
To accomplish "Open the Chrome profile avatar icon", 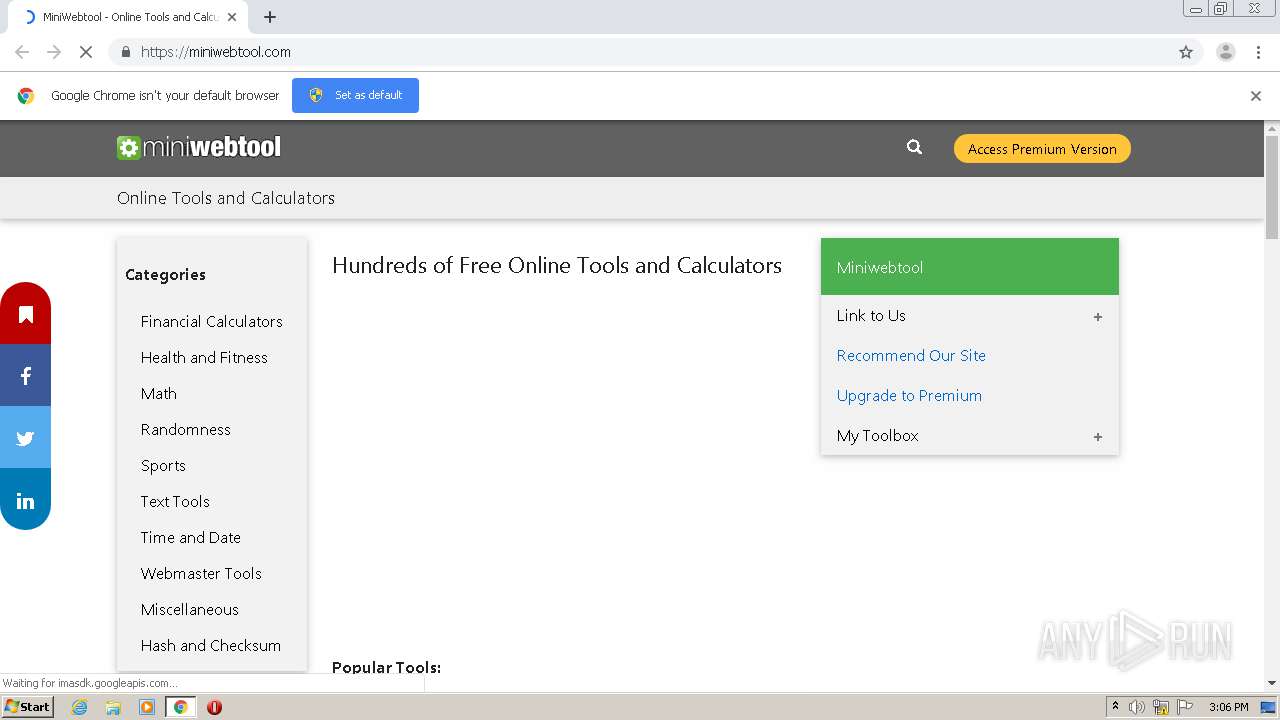I will pyautogui.click(x=1225, y=52).
